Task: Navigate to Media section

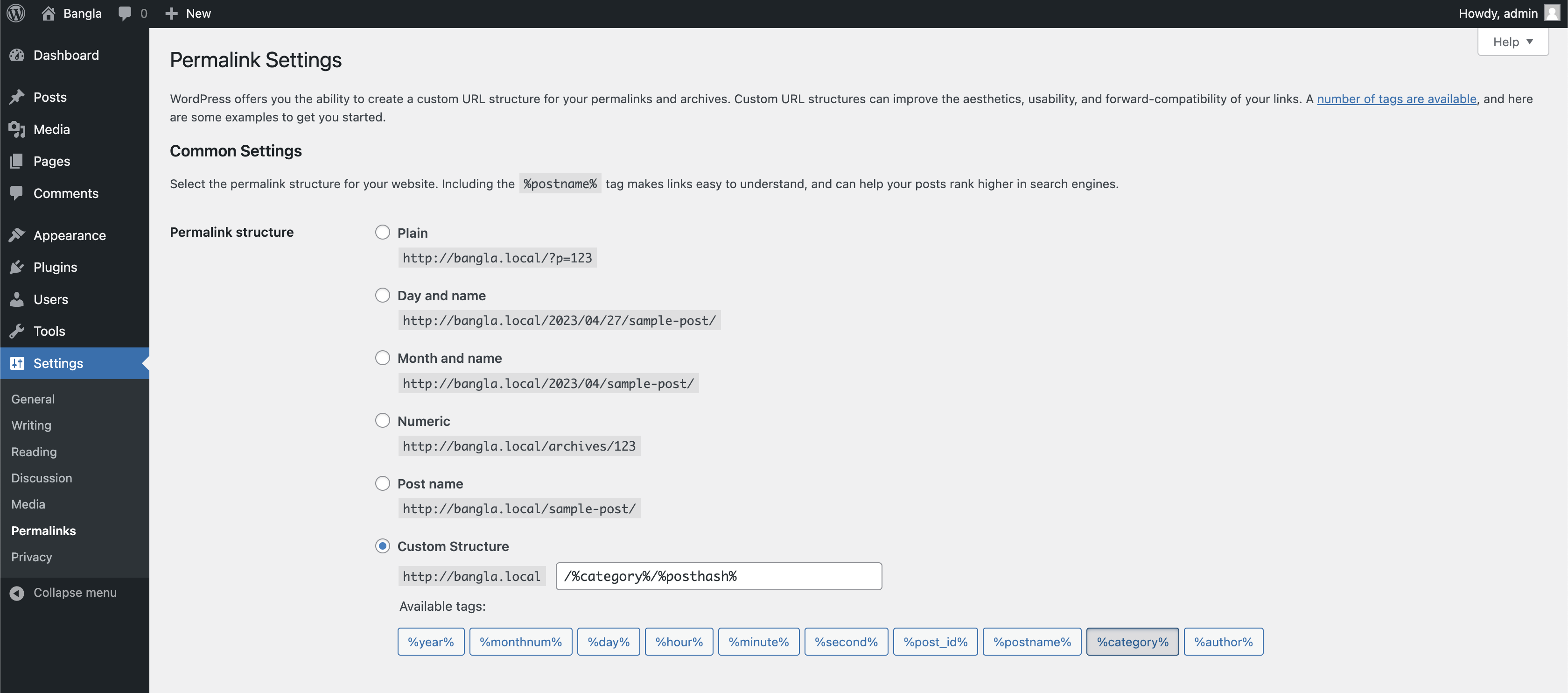Action: 51,129
